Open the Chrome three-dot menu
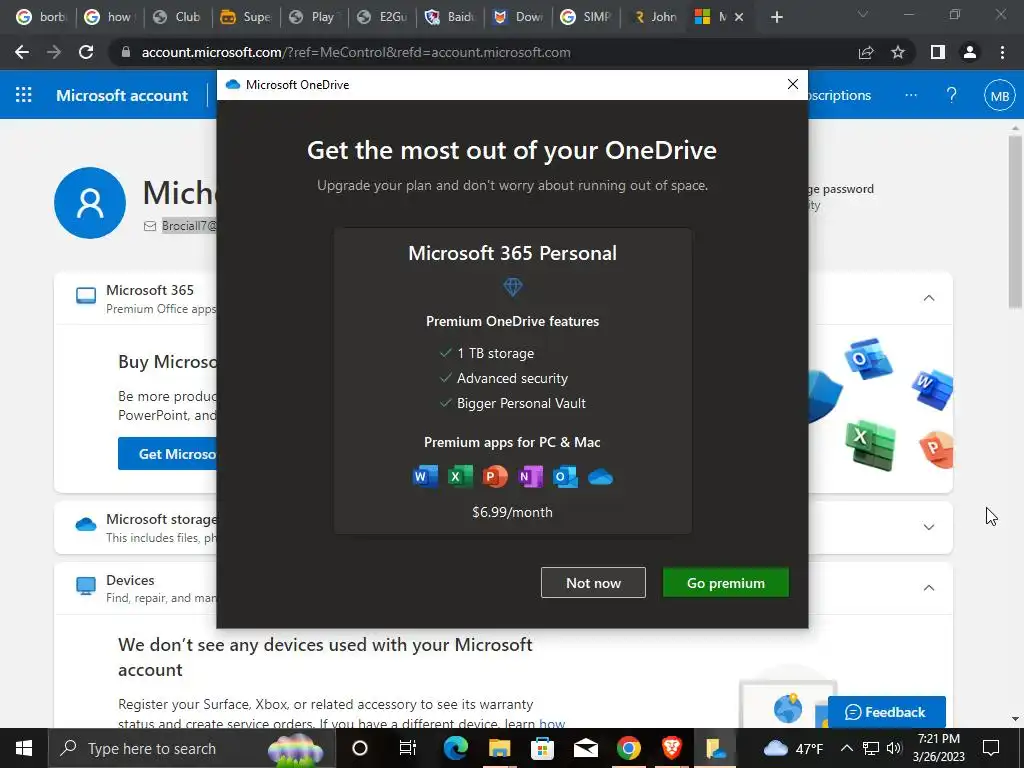1024x768 pixels. tap(1002, 52)
